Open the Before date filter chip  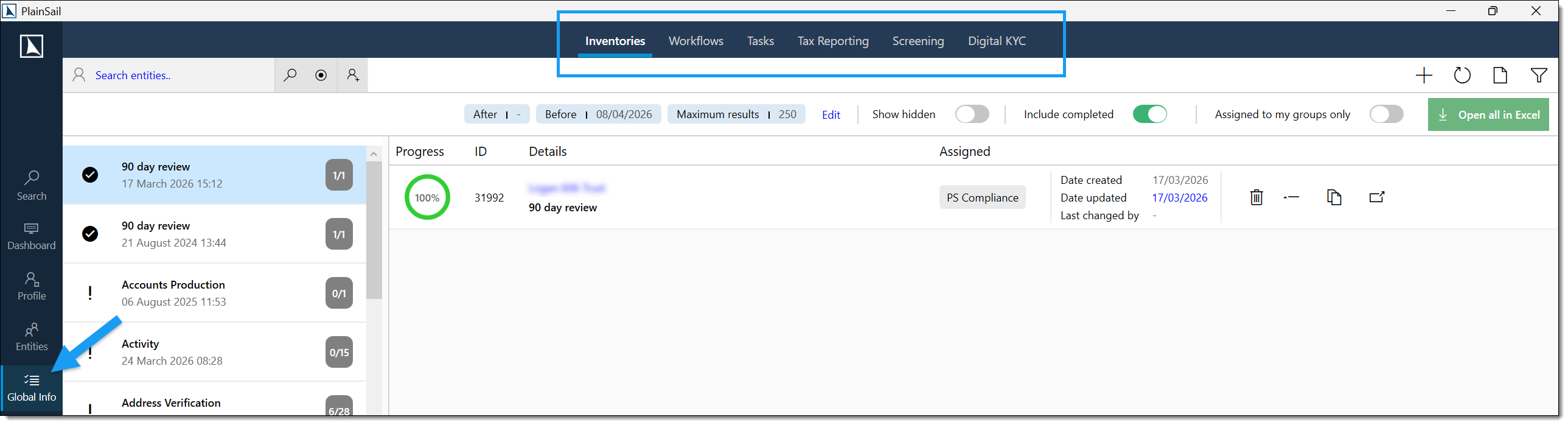[598, 114]
